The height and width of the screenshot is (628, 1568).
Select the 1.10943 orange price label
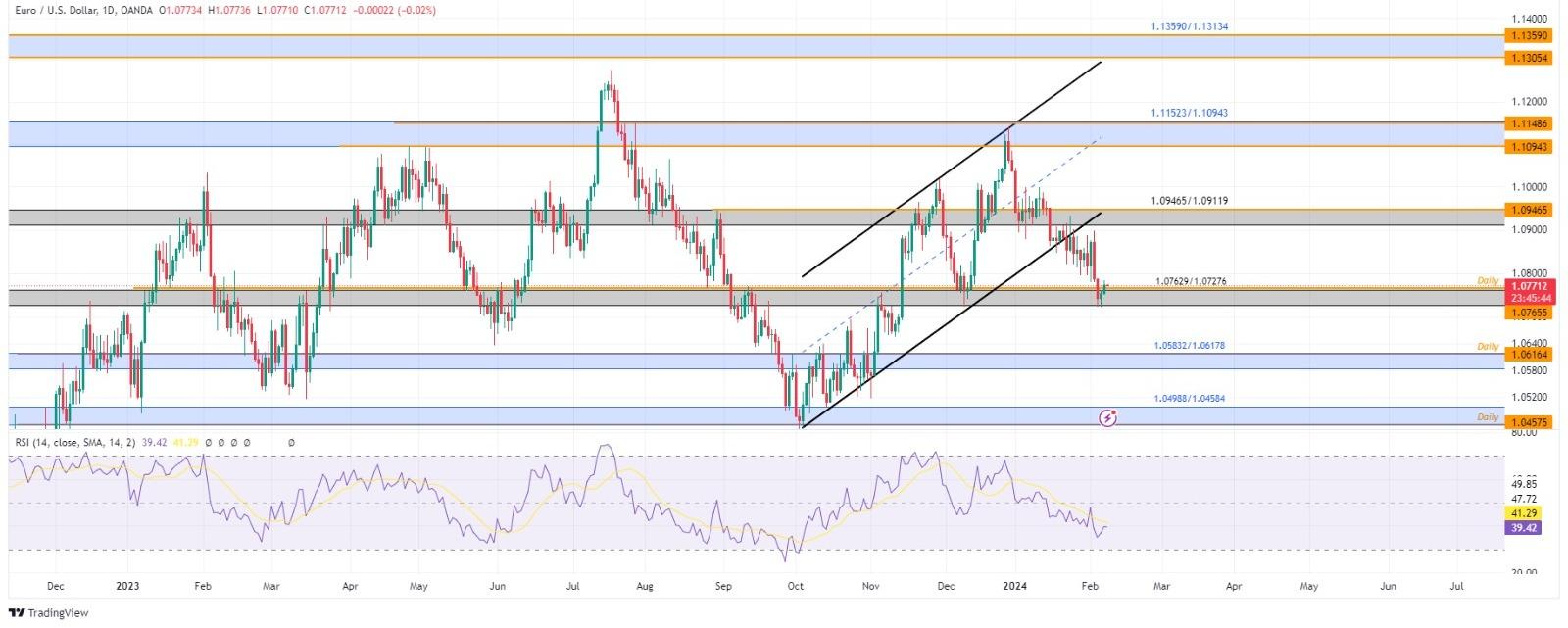(x=1530, y=146)
